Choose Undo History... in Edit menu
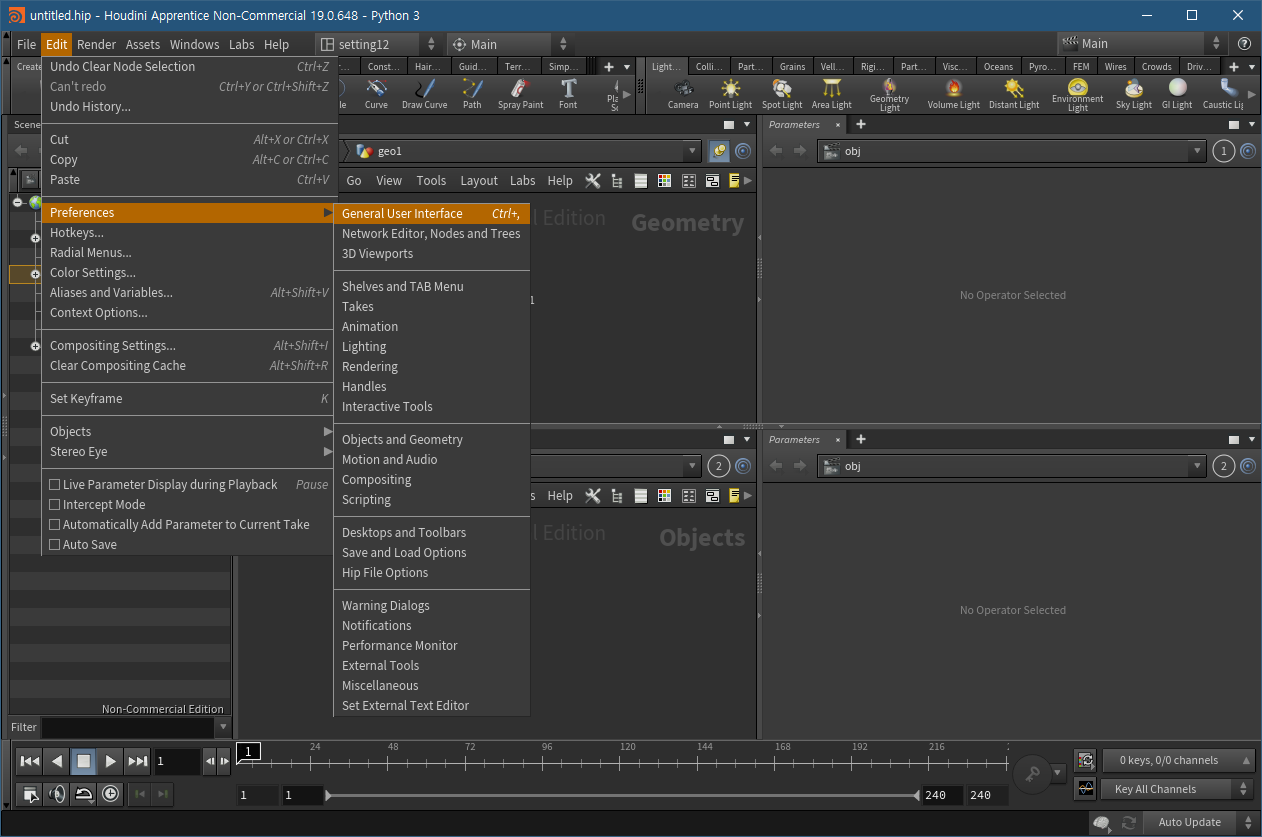Screen dimensions: 1262x837 [x=187, y=107]
